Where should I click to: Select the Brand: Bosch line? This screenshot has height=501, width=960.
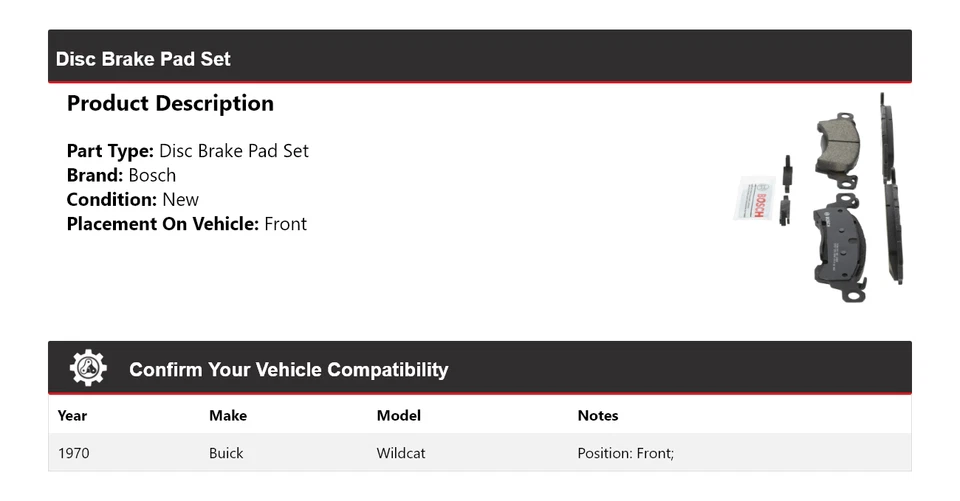click(121, 175)
